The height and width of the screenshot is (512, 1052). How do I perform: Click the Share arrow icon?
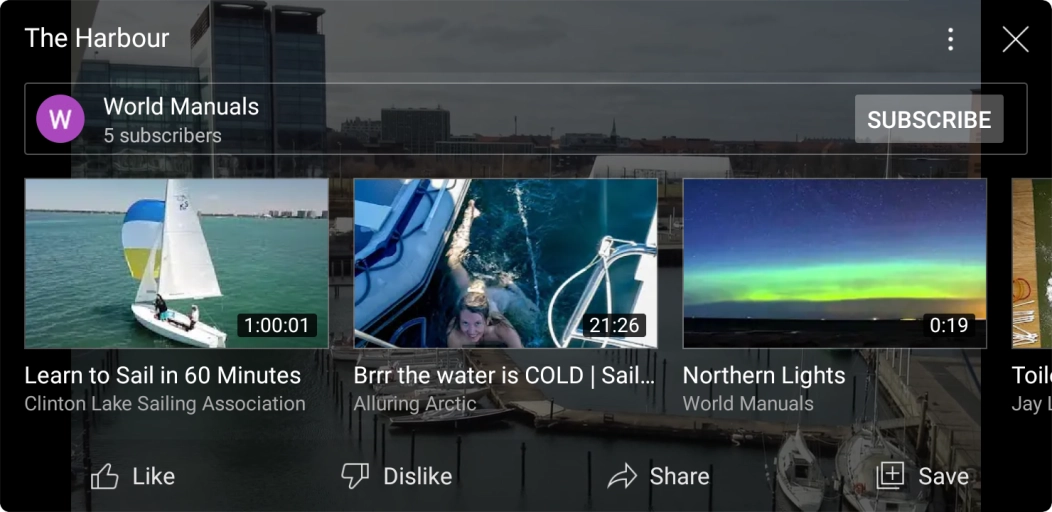click(x=621, y=476)
